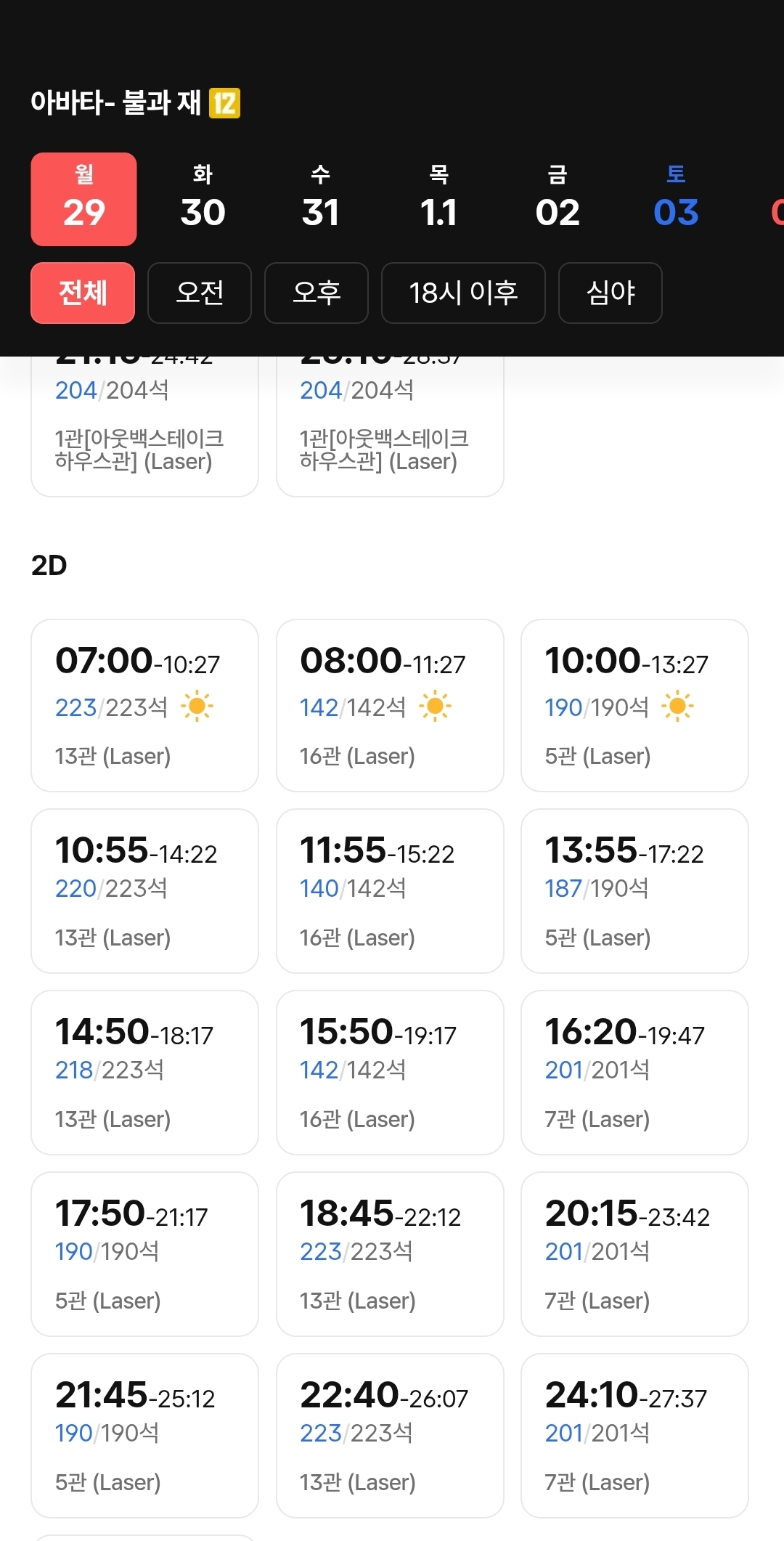Select Thursday 1.1 date
Image resolution: width=784 pixels, height=1541 pixels.
[x=438, y=200]
